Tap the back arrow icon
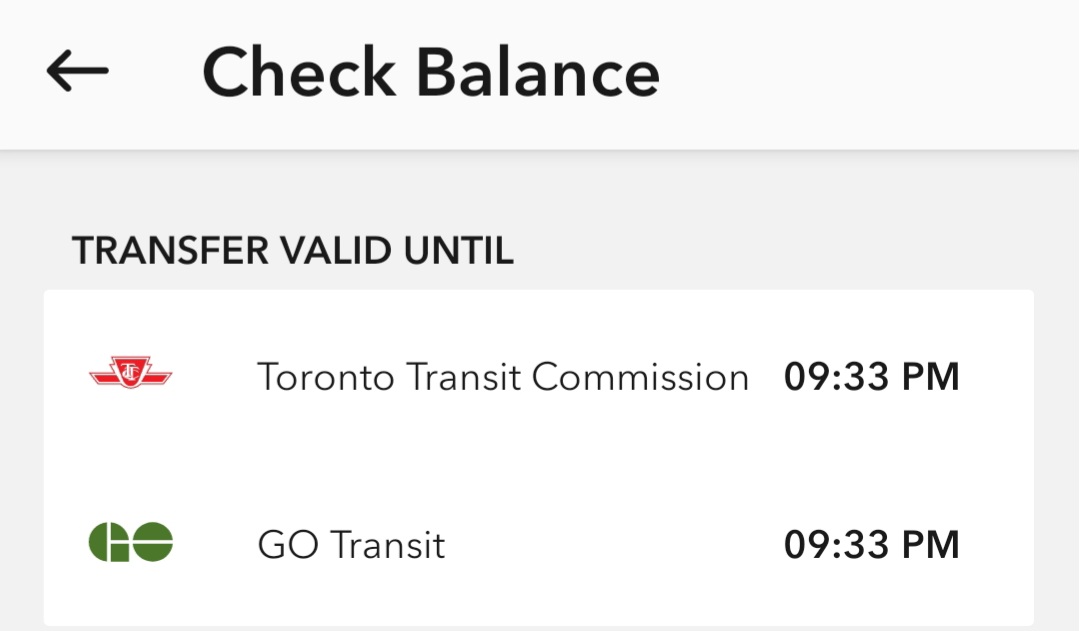The width and height of the screenshot is (1079, 631). pyautogui.click(x=77, y=71)
